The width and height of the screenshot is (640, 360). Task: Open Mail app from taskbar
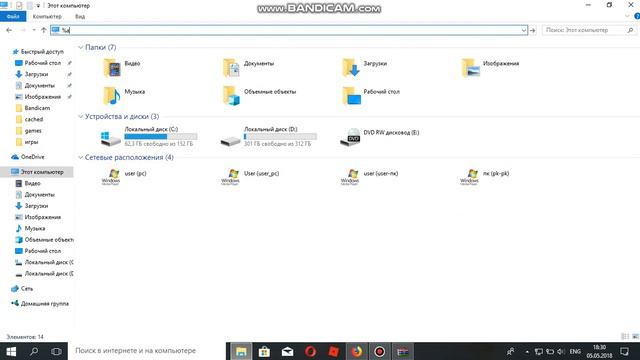pos(287,351)
